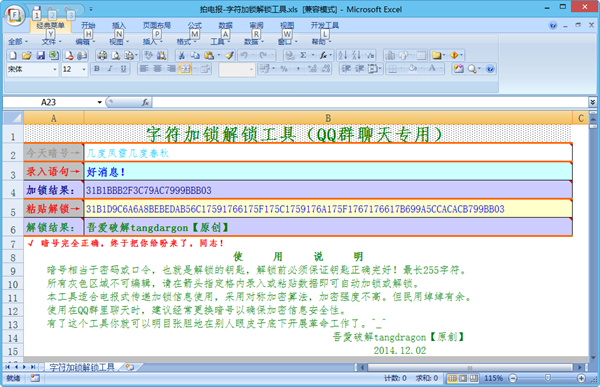Click the Format Painter brush icon
This screenshot has width=600, height=387.
(x=229, y=56)
